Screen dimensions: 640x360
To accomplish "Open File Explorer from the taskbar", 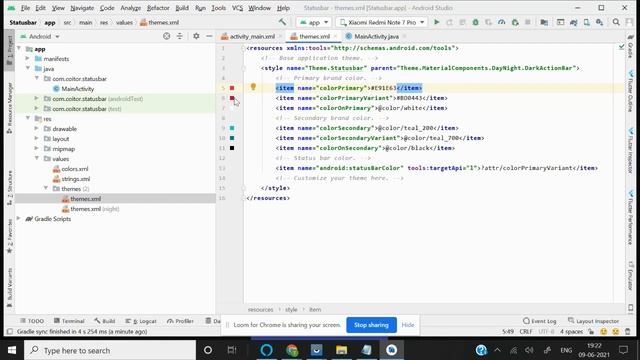I will click(x=342, y=350).
